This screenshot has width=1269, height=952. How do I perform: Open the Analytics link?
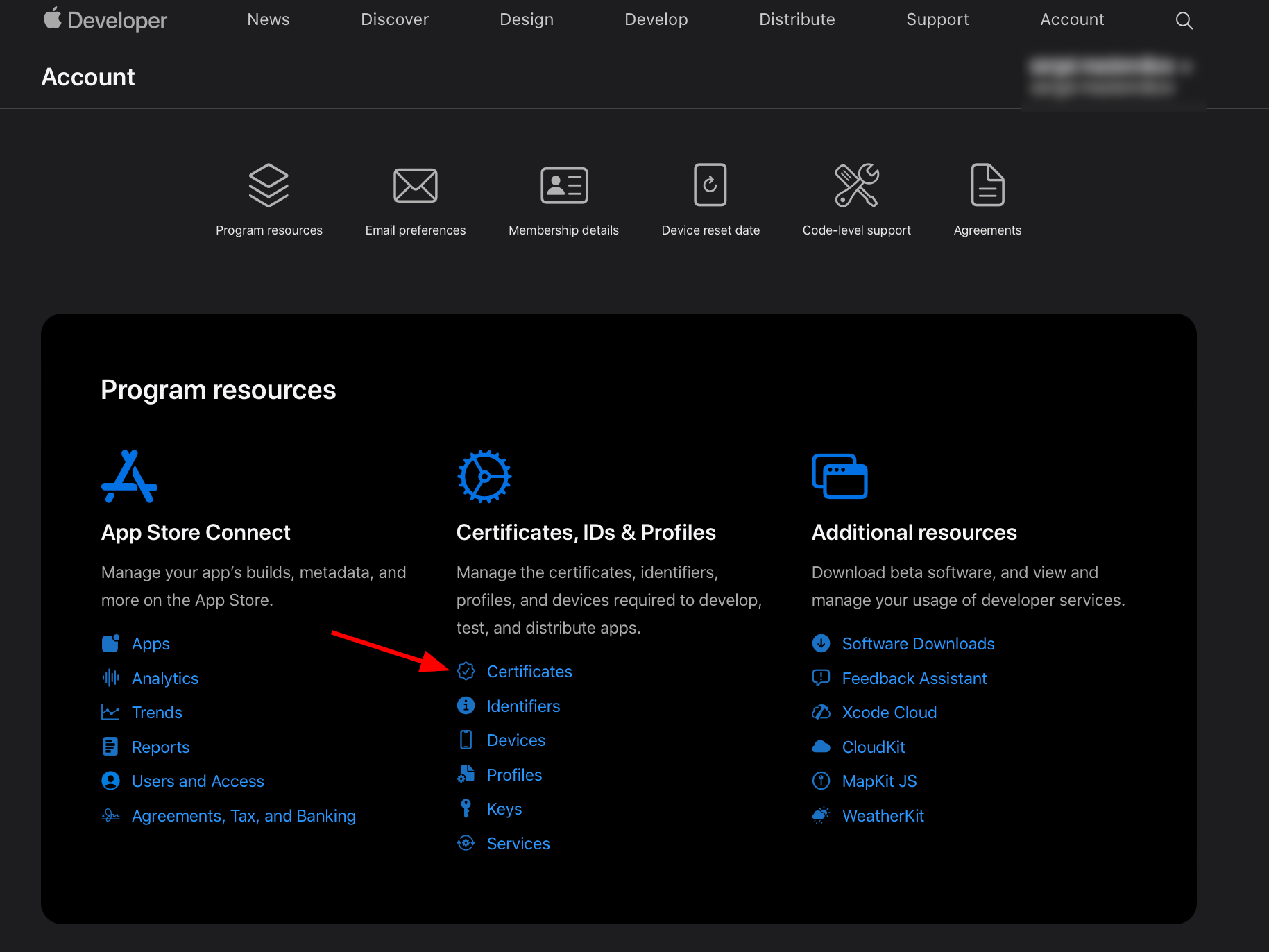(165, 678)
